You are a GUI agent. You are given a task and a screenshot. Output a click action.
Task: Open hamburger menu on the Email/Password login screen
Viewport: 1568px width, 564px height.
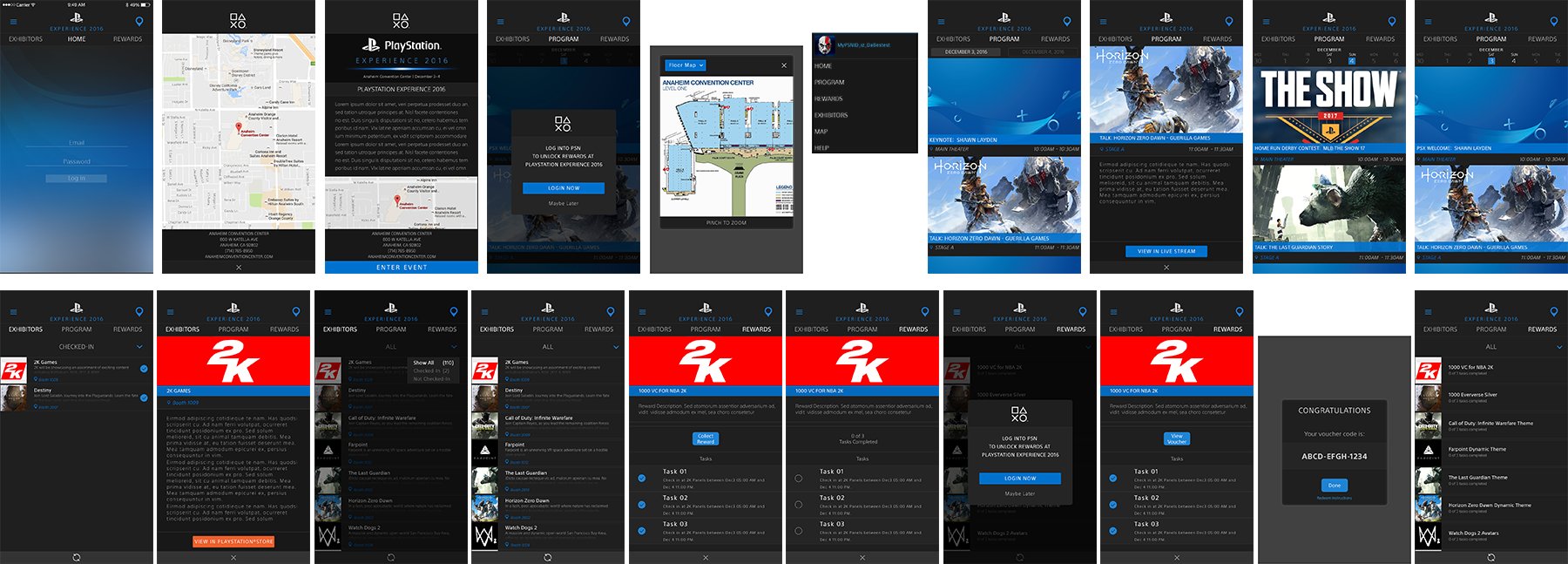[13, 21]
